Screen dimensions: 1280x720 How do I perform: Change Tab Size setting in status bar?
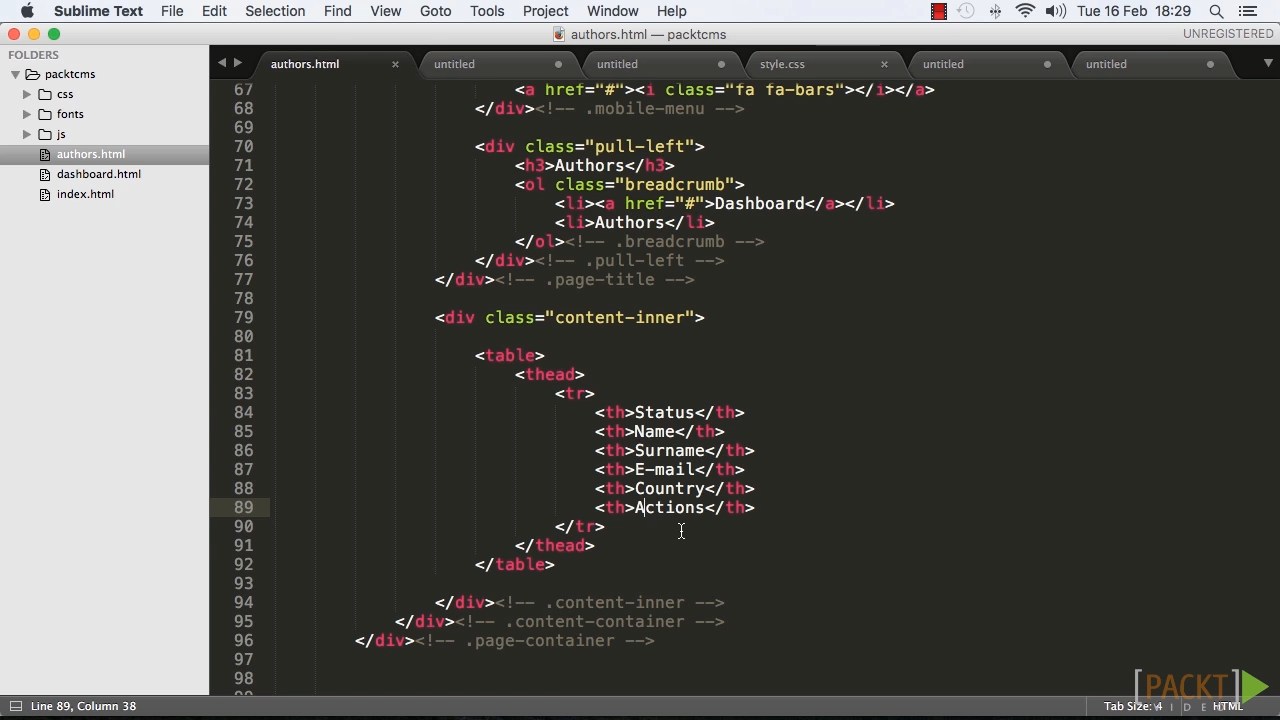click(1133, 706)
